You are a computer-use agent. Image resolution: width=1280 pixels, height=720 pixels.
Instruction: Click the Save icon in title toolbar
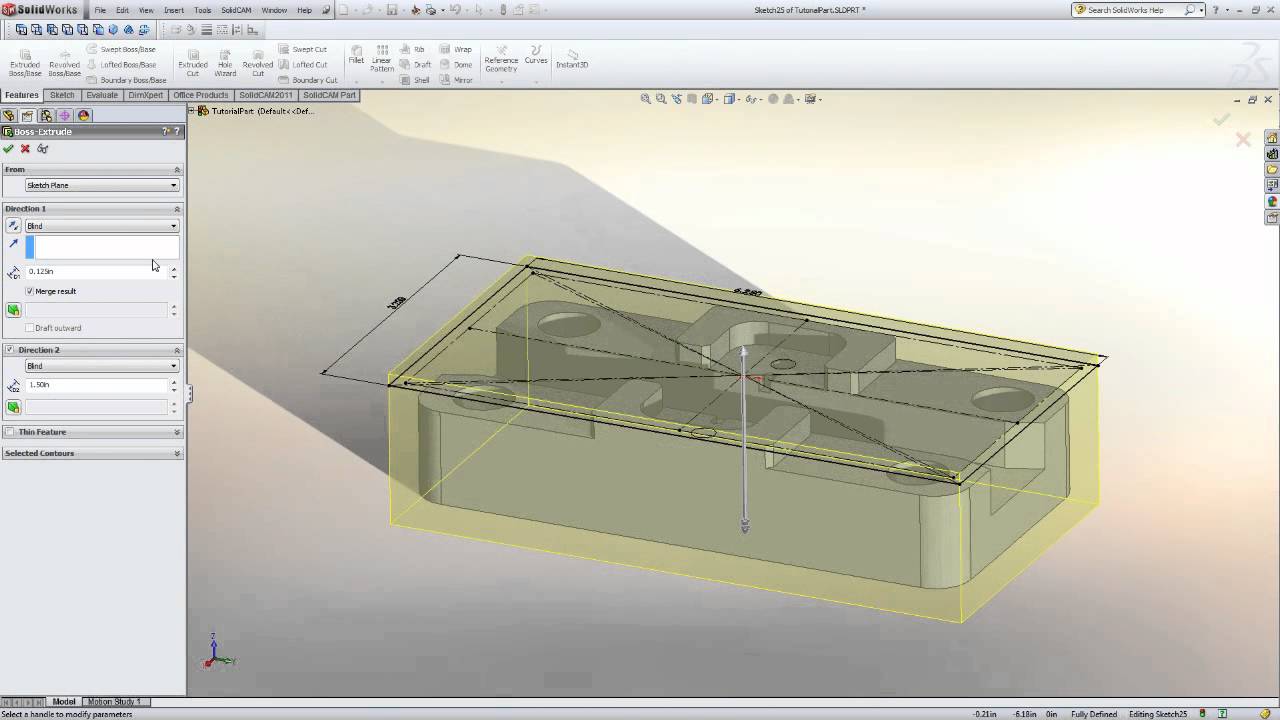pos(392,10)
